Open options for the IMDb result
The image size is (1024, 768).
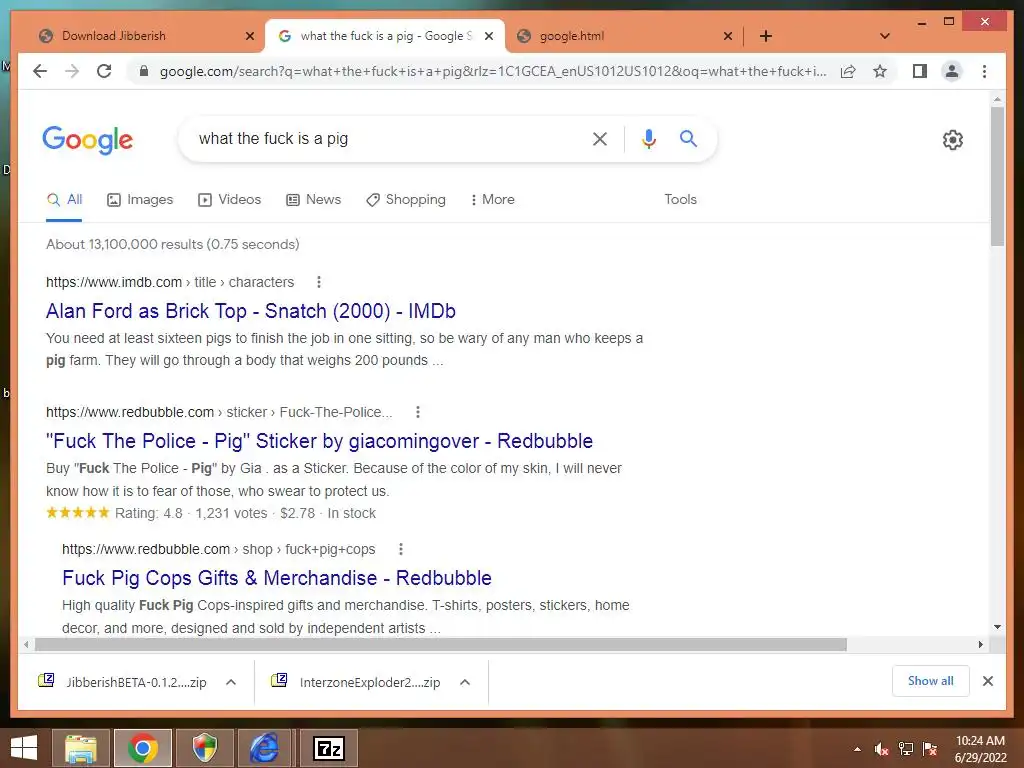point(319,282)
